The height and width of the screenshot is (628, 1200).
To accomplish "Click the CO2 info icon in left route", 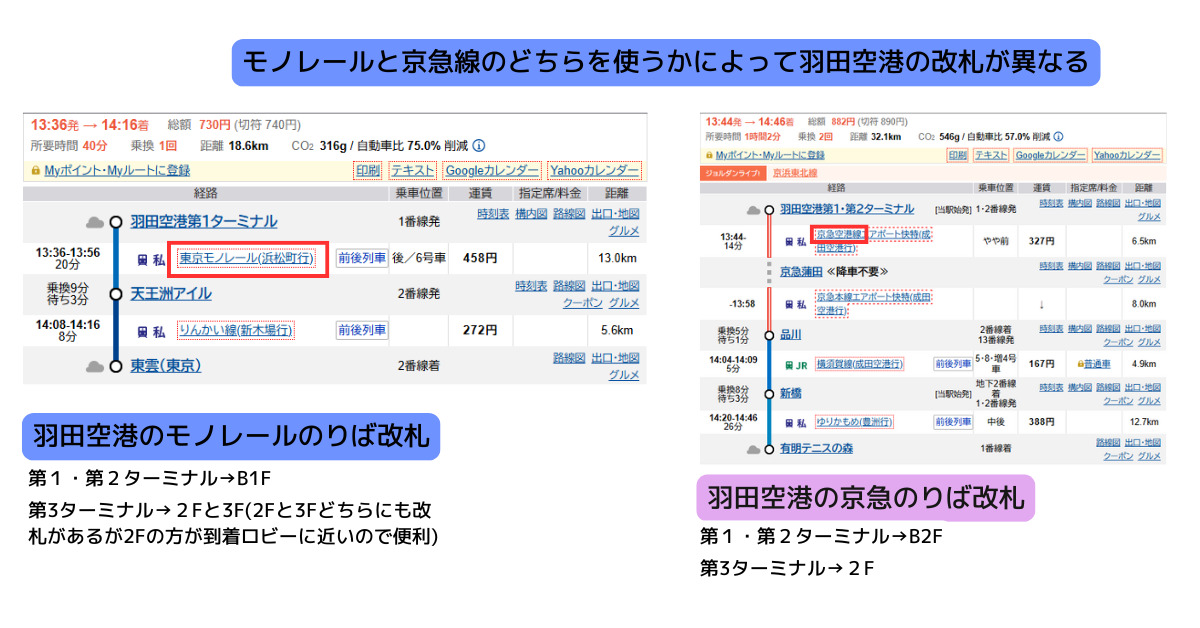I will [x=479, y=146].
